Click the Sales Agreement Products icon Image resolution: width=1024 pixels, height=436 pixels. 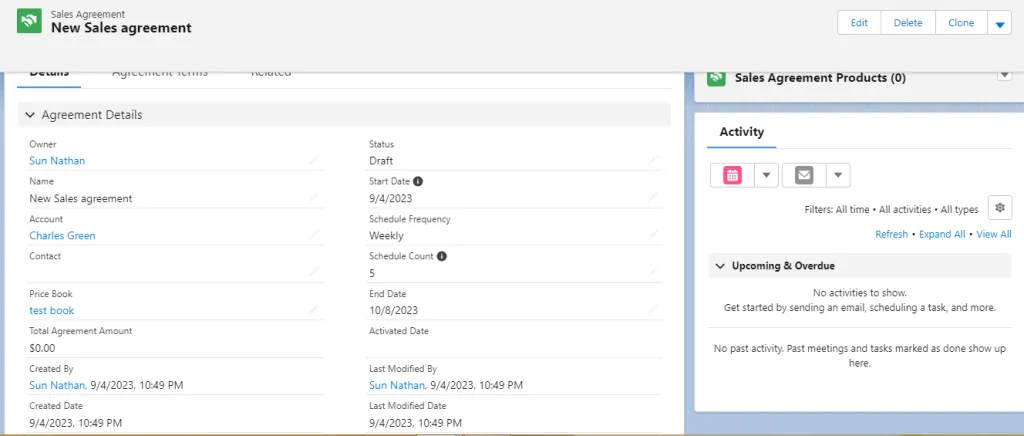pos(716,78)
